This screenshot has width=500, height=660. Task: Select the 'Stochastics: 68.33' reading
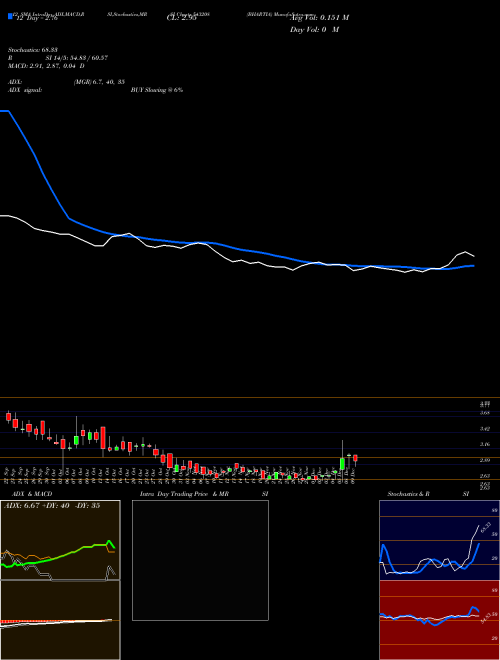pos(33,50)
